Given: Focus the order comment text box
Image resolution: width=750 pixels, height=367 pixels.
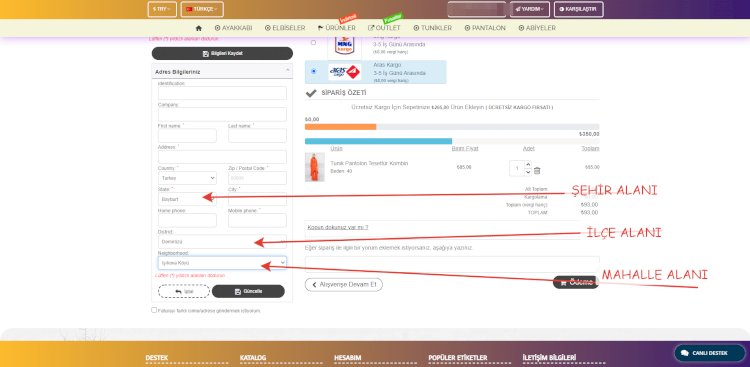Looking at the screenshot, I should 452,264.
